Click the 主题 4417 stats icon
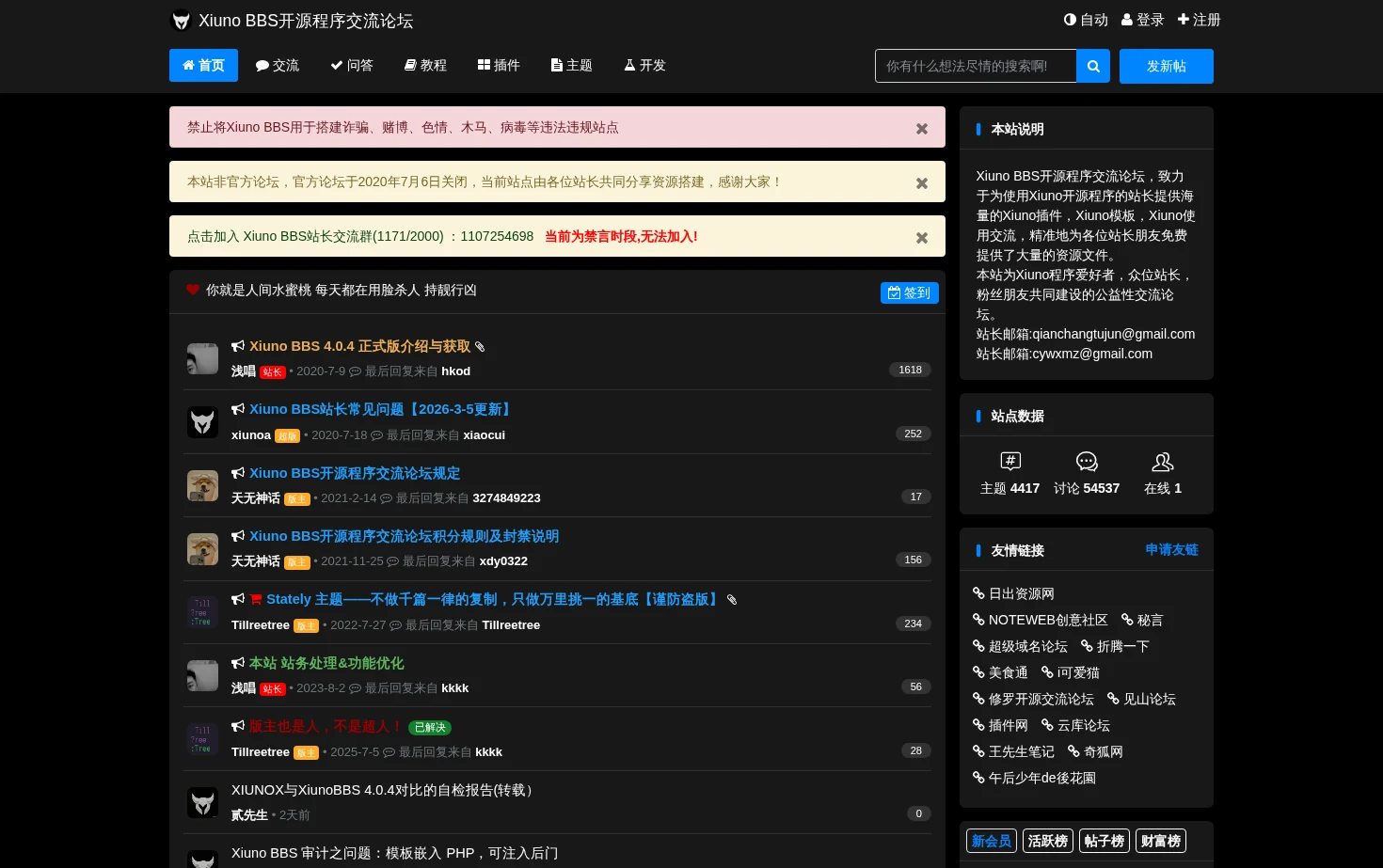The width and height of the screenshot is (1383, 868). pos(1010,461)
